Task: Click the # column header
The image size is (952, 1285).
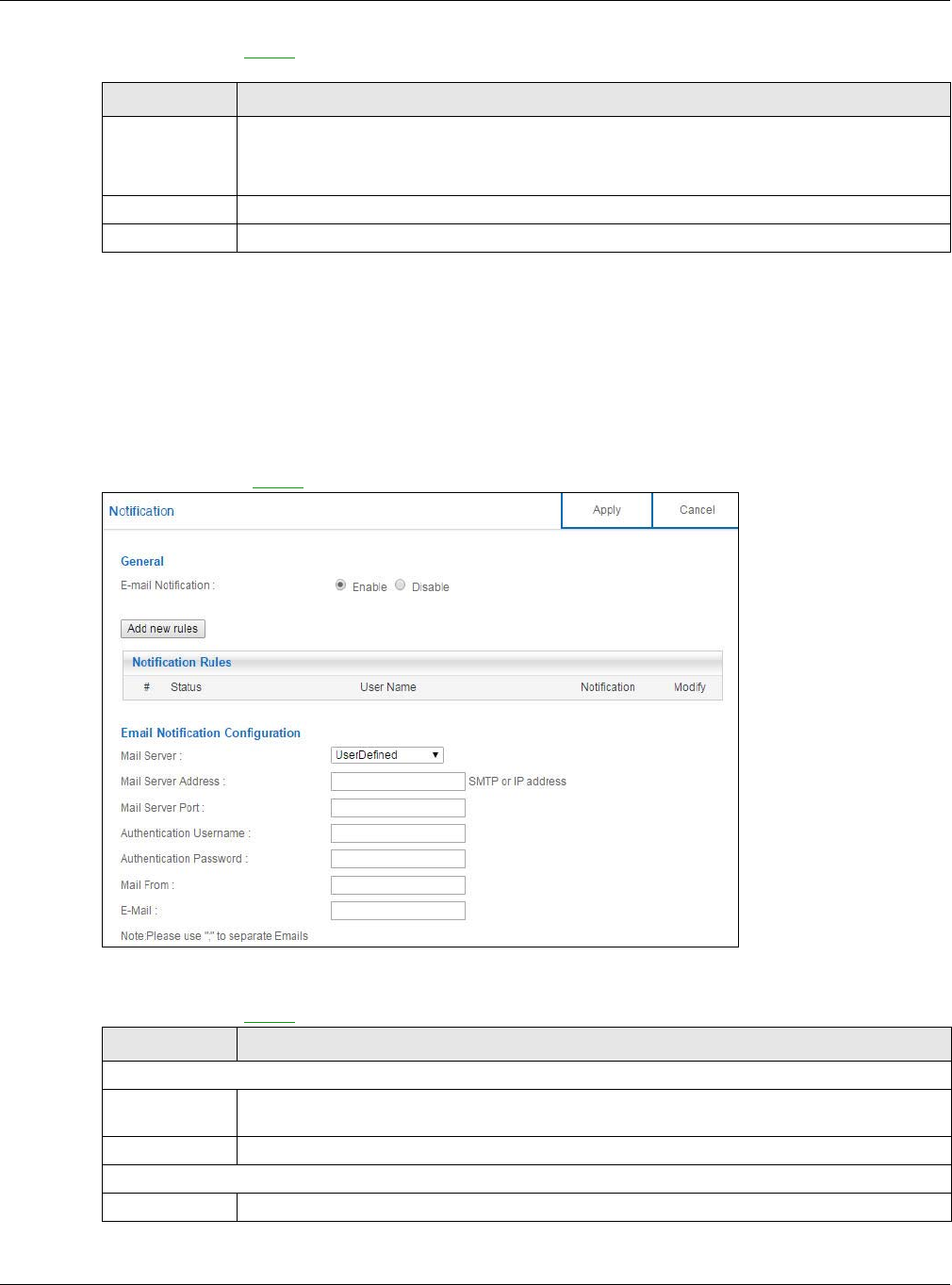Action: coord(146,687)
